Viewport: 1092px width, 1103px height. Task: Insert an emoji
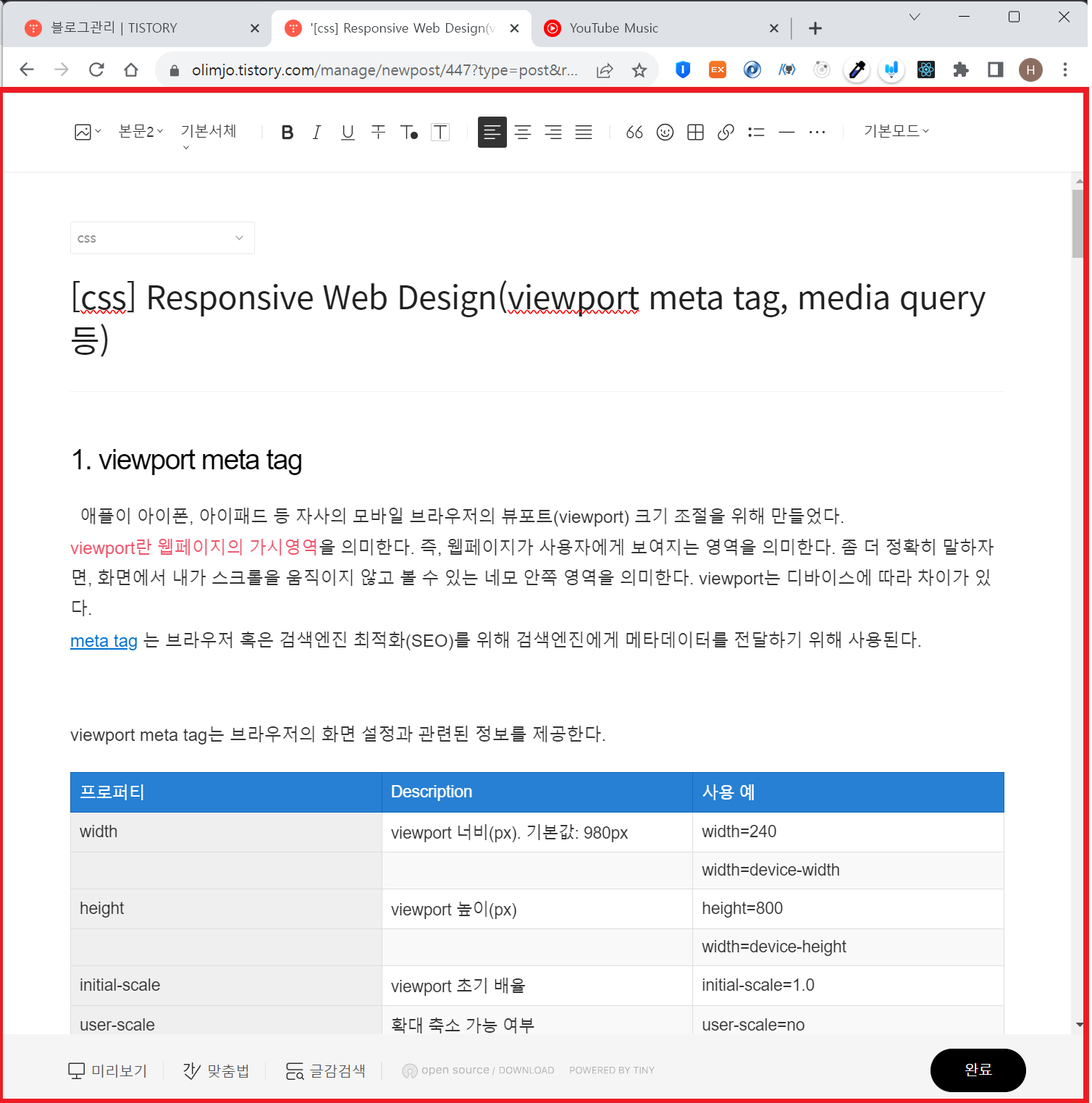(x=664, y=132)
